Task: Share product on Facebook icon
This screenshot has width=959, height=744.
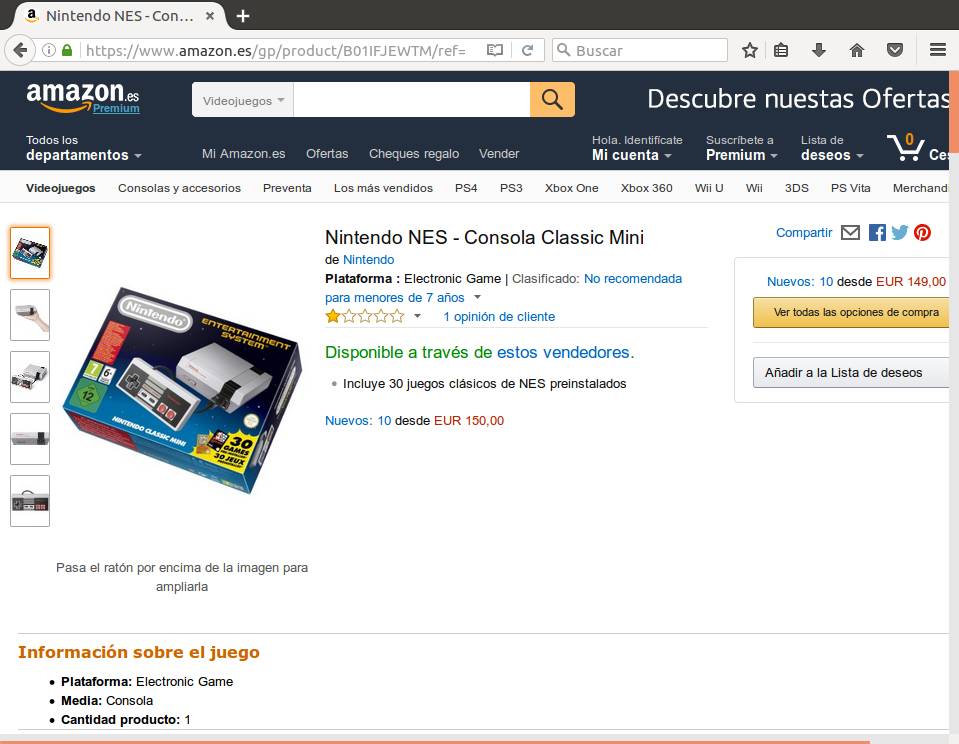Action: [877, 232]
